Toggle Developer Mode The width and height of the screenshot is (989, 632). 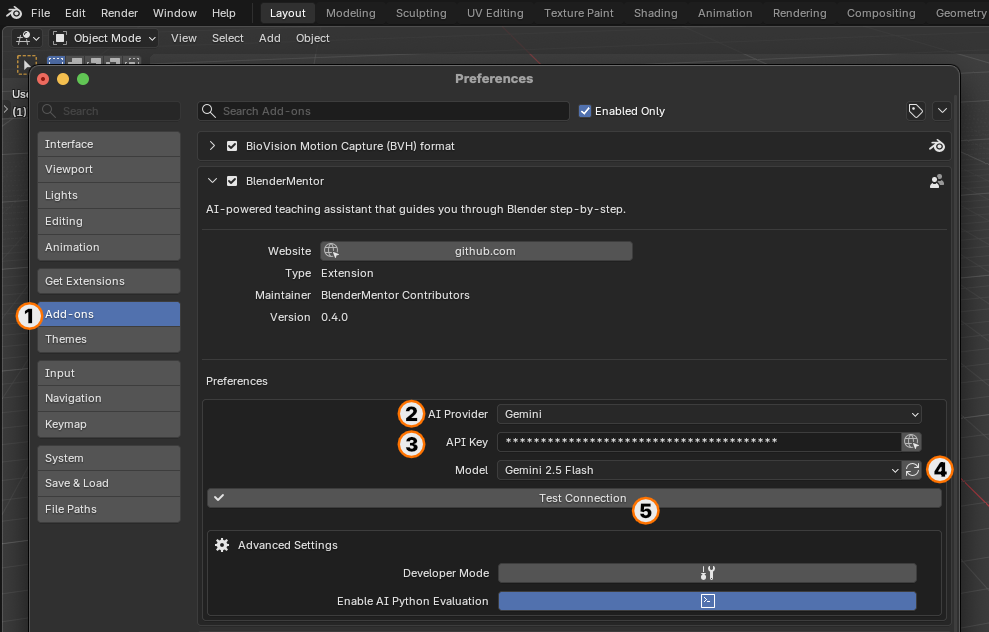pos(707,573)
